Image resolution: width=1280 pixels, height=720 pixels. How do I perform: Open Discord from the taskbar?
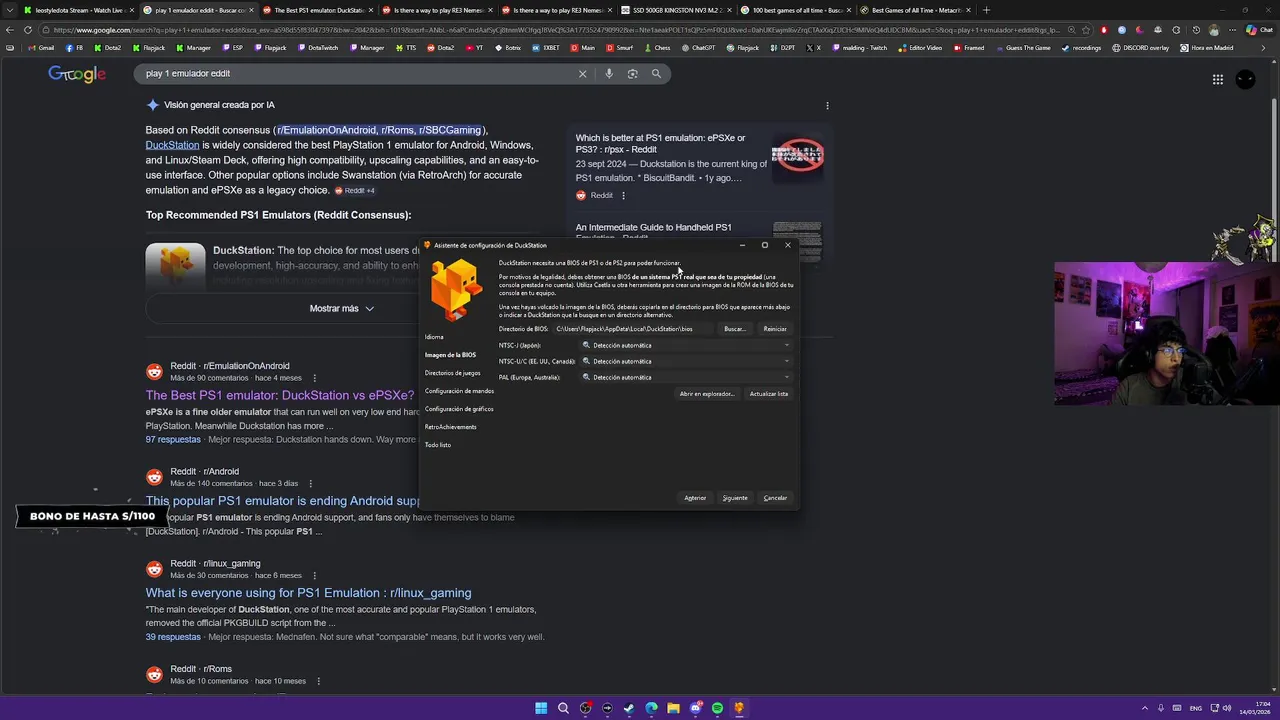pos(695,708)
